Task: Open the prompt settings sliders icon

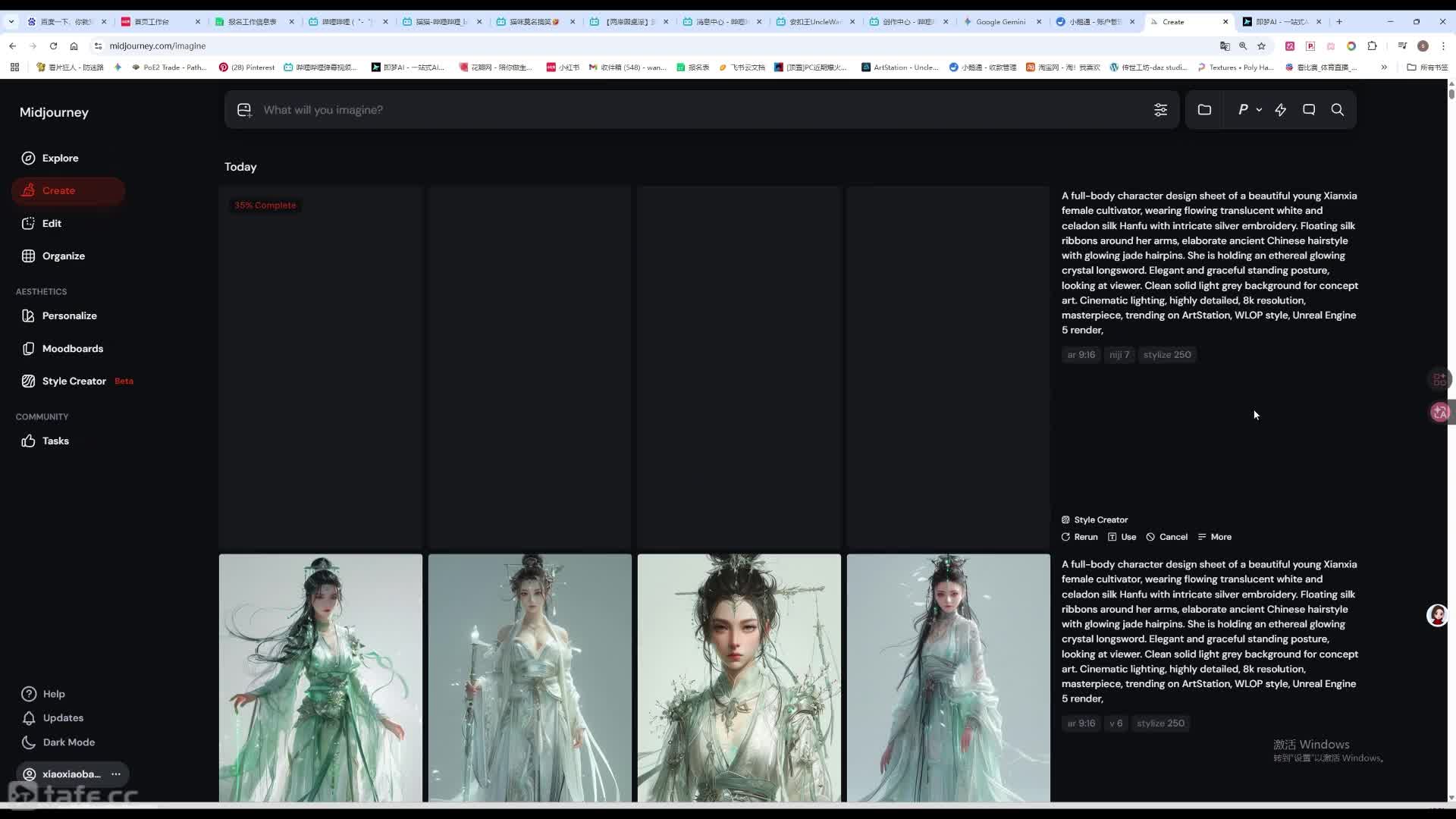Action: point(1160,110)
